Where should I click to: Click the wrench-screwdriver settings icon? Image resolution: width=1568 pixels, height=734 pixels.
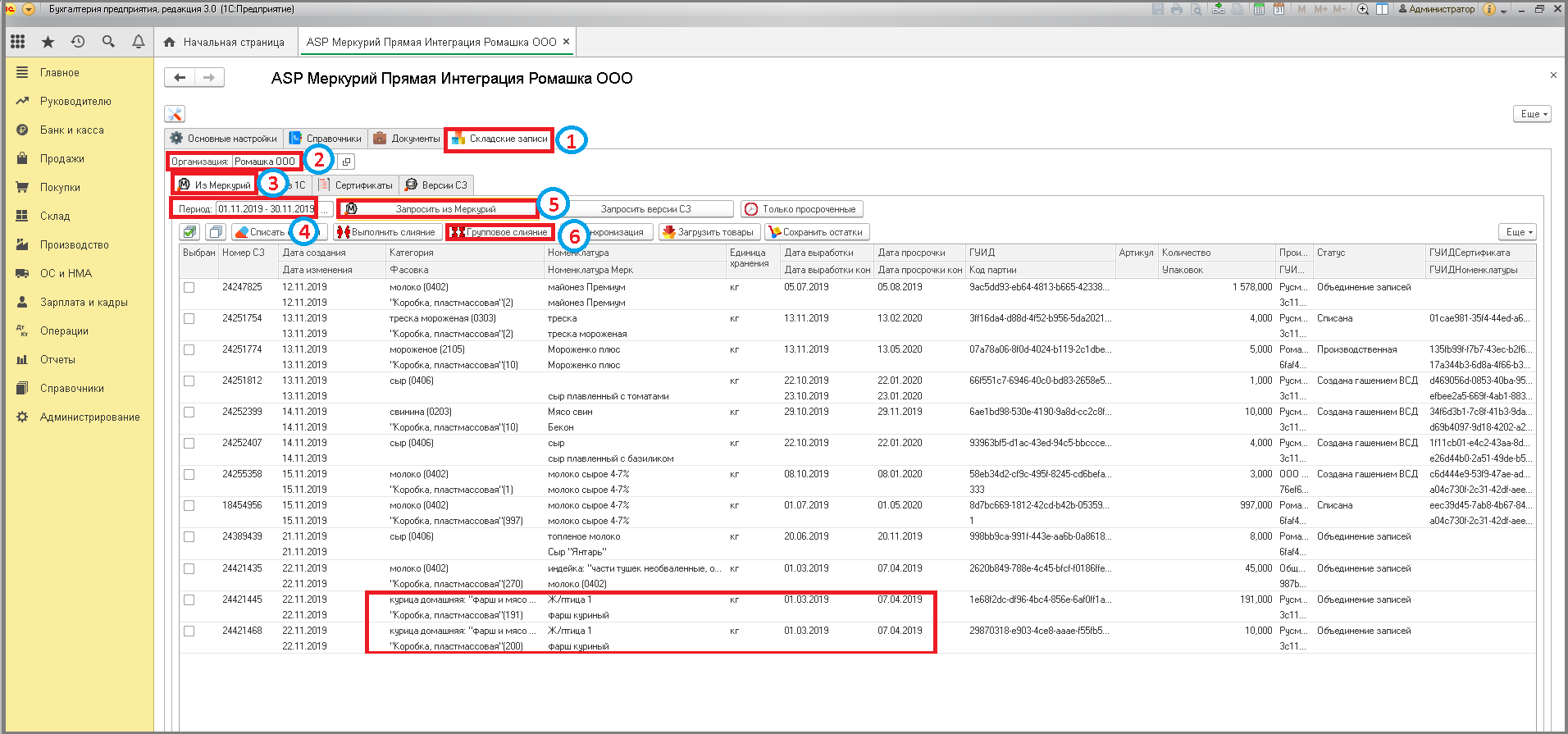(x=175, y=114)
